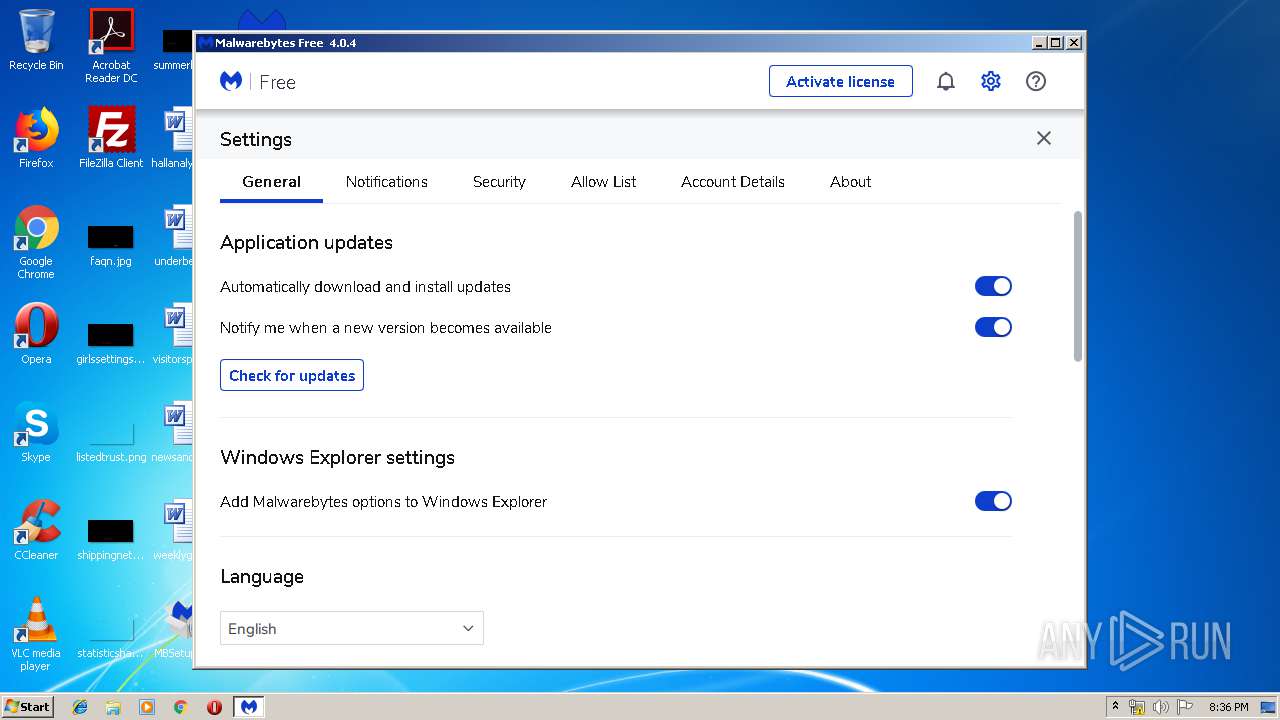
Task: Click the Internet Explorer taskbar icon
Action: [x=80, y=707]
